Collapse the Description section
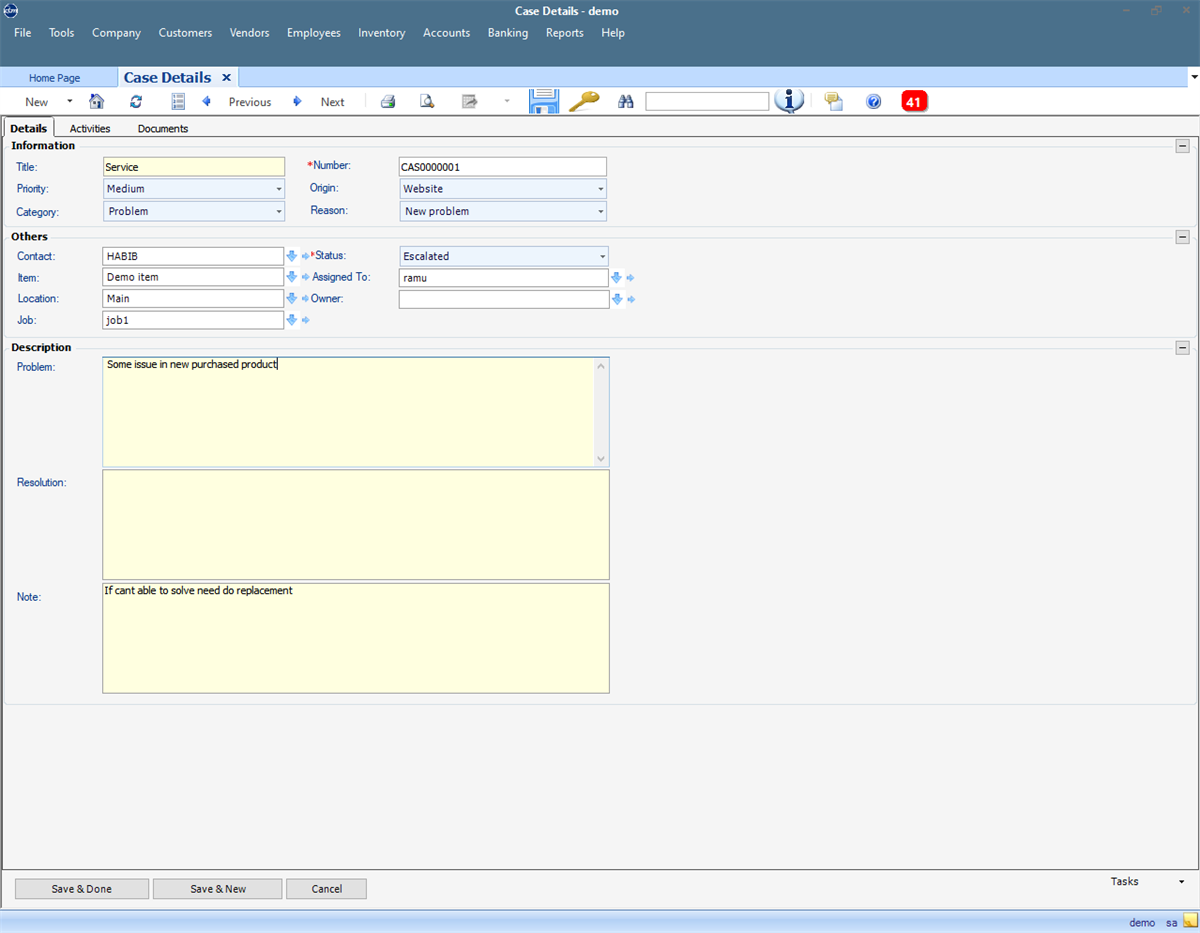The width and height of the screenshot is (1200, 933). (x=1183, y=348)
